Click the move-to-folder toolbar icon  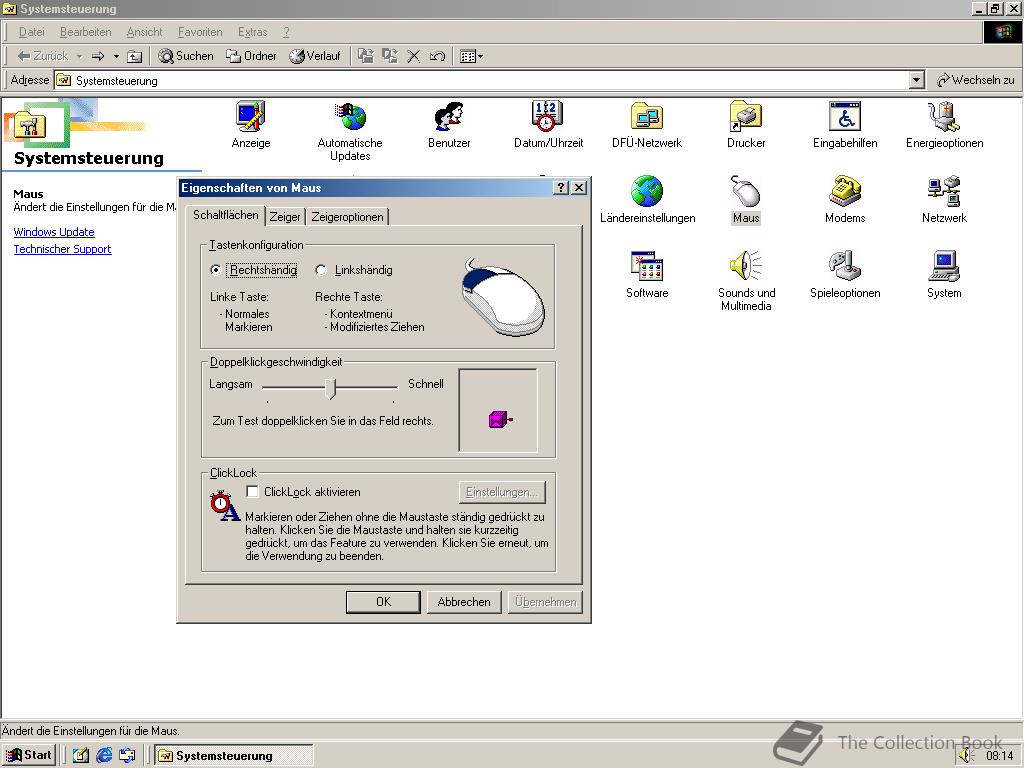click(x=366, y=56)
